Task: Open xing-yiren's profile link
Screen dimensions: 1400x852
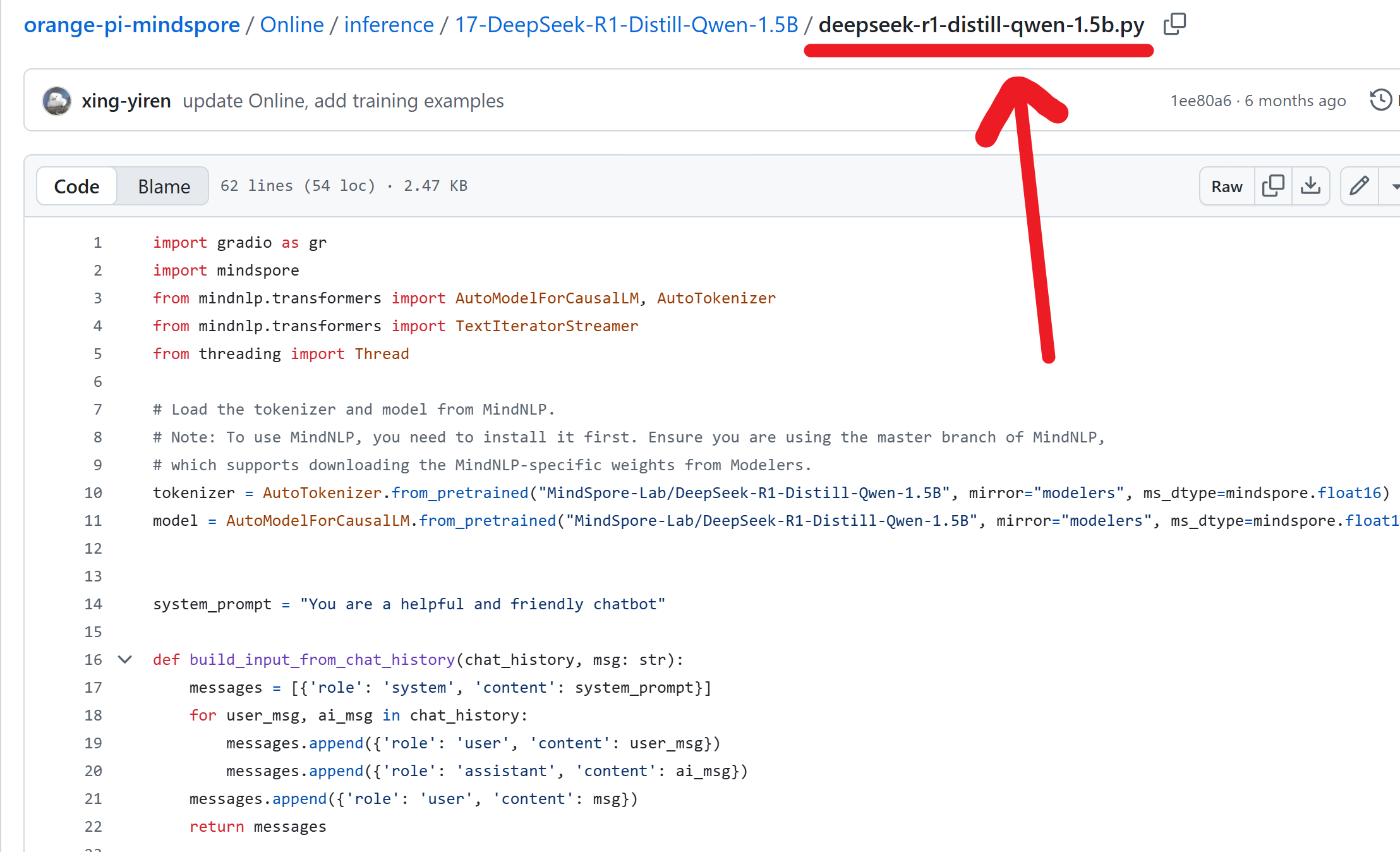Action: pyautogui.click(x=126, y=101)
